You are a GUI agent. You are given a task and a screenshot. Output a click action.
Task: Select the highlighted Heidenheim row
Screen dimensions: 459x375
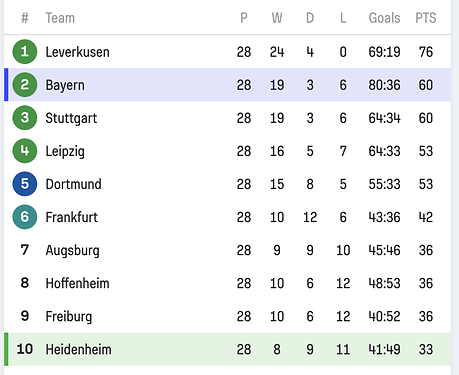[x=227, y=349]
